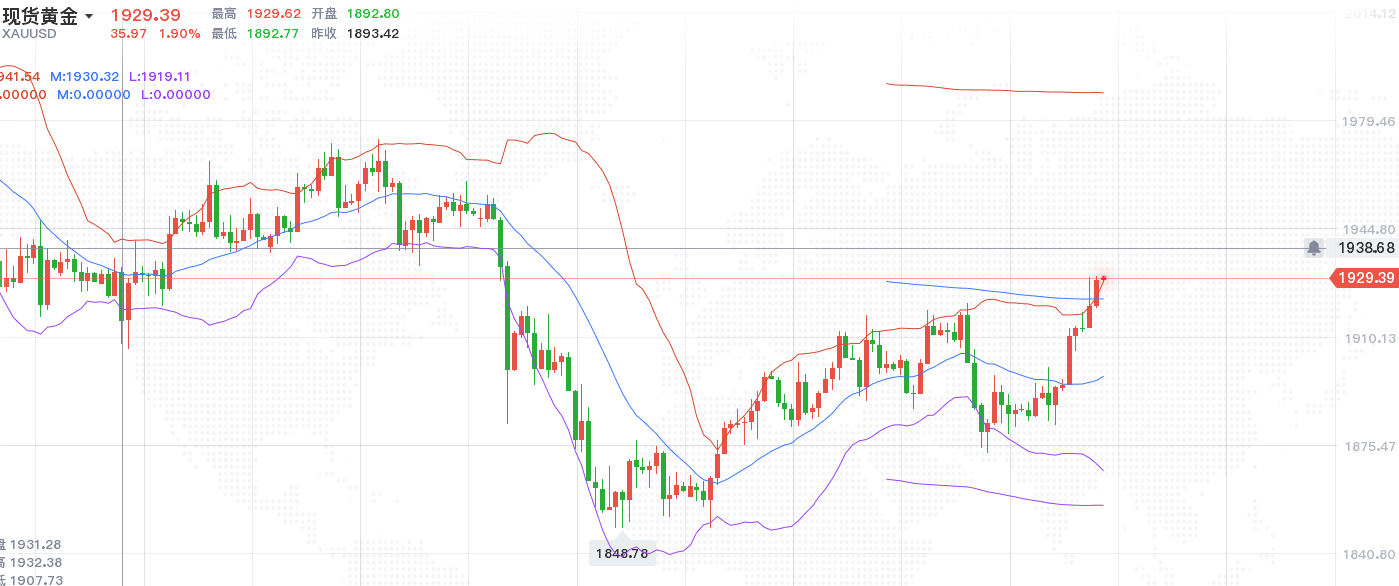Click the 昨收 value 1893.42

pos(373,33)
